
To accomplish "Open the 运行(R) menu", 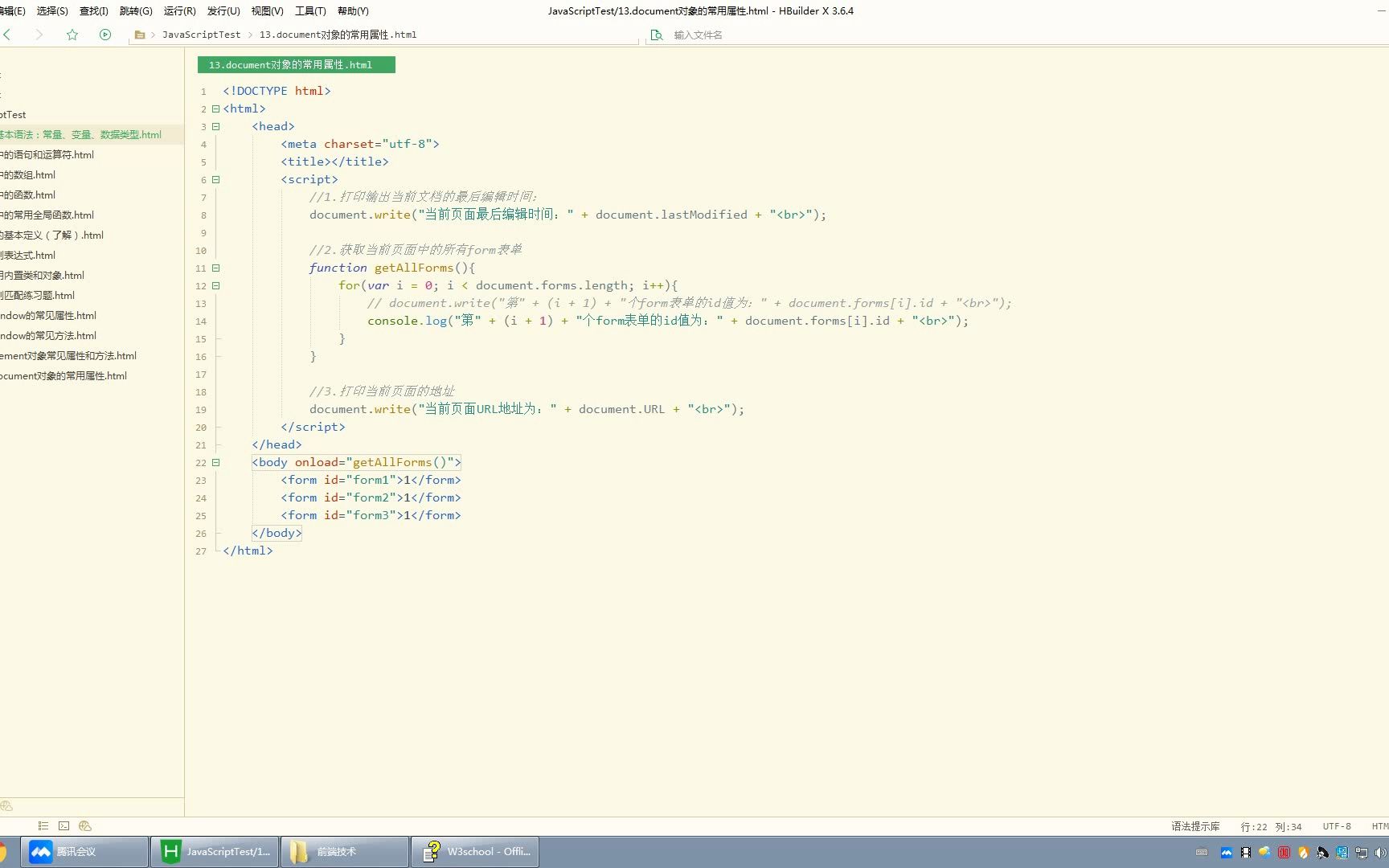I will click(x=179, y=11).
